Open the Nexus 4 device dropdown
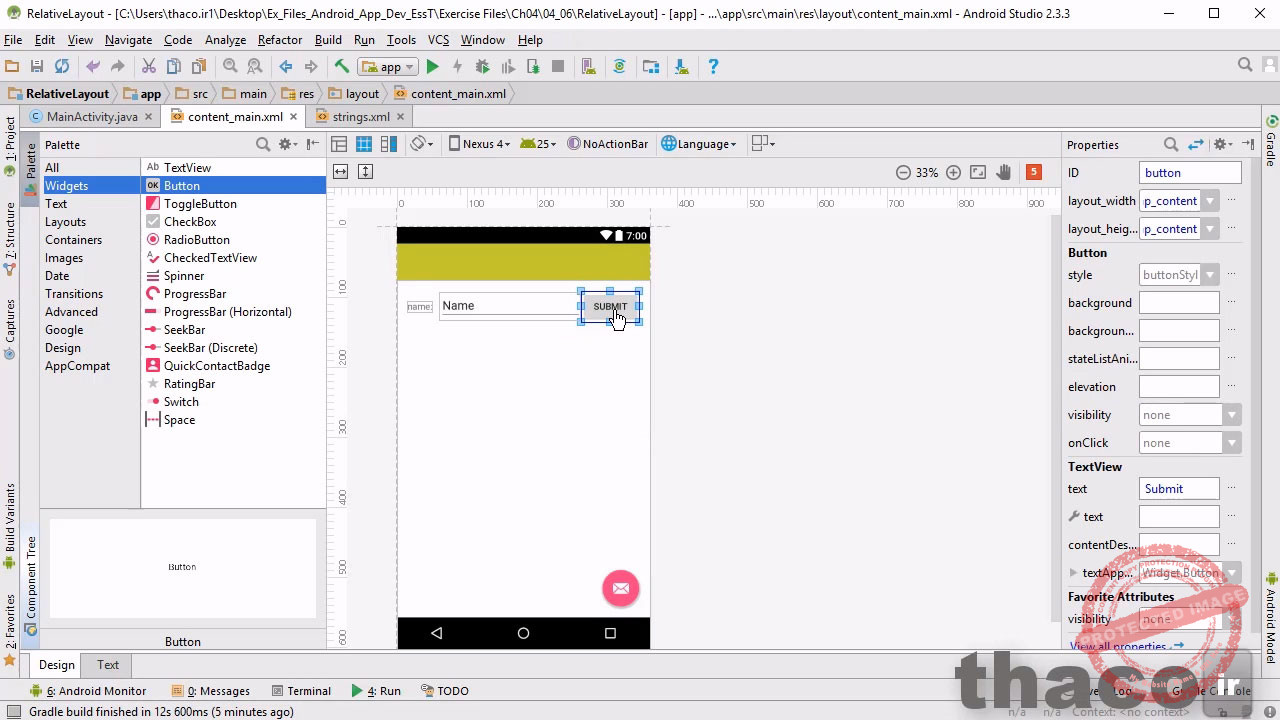The image size is (1280, 720). pyautogui.click(x=480, y=144)
